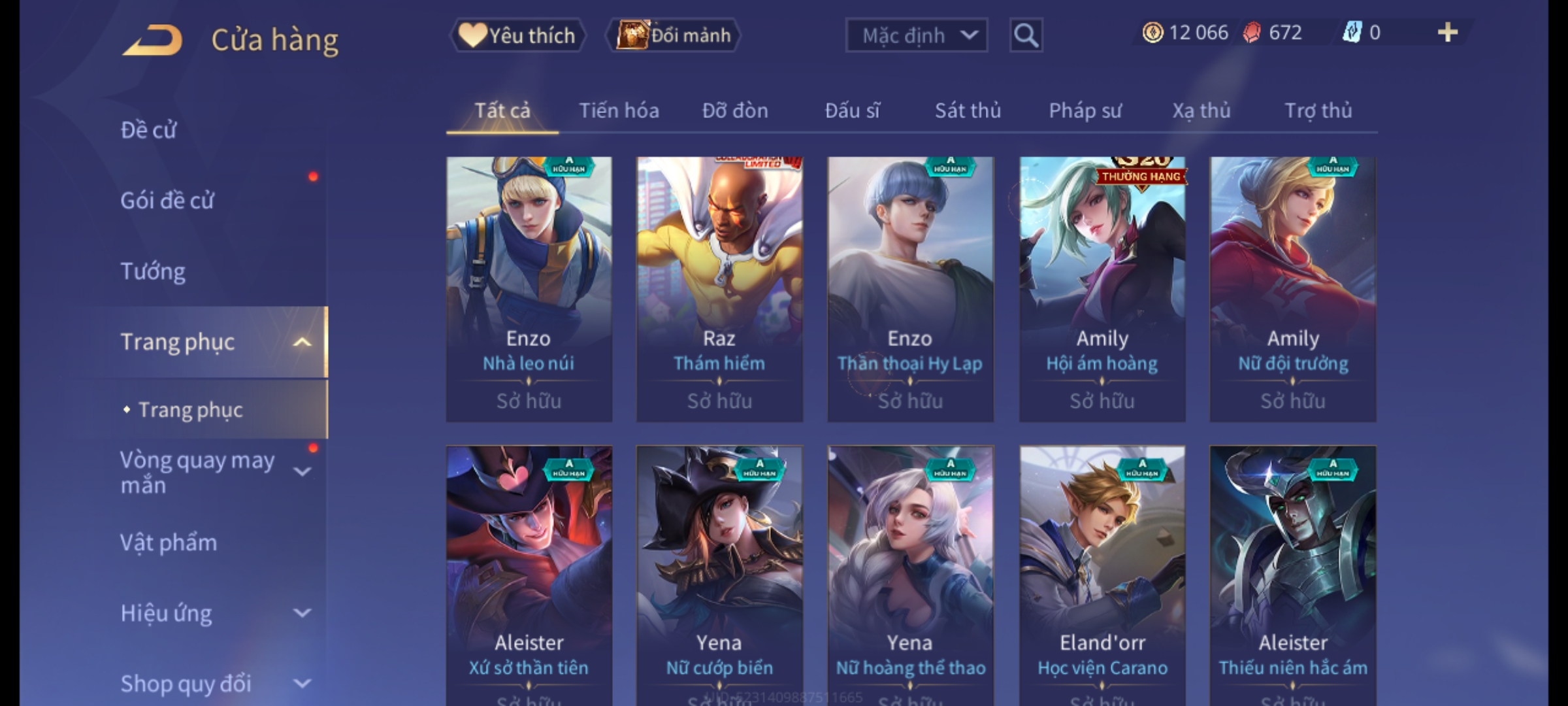Tap the plus icon to add currency
The width and height of the screenshot is (1568, 706).
[1448, 33]
